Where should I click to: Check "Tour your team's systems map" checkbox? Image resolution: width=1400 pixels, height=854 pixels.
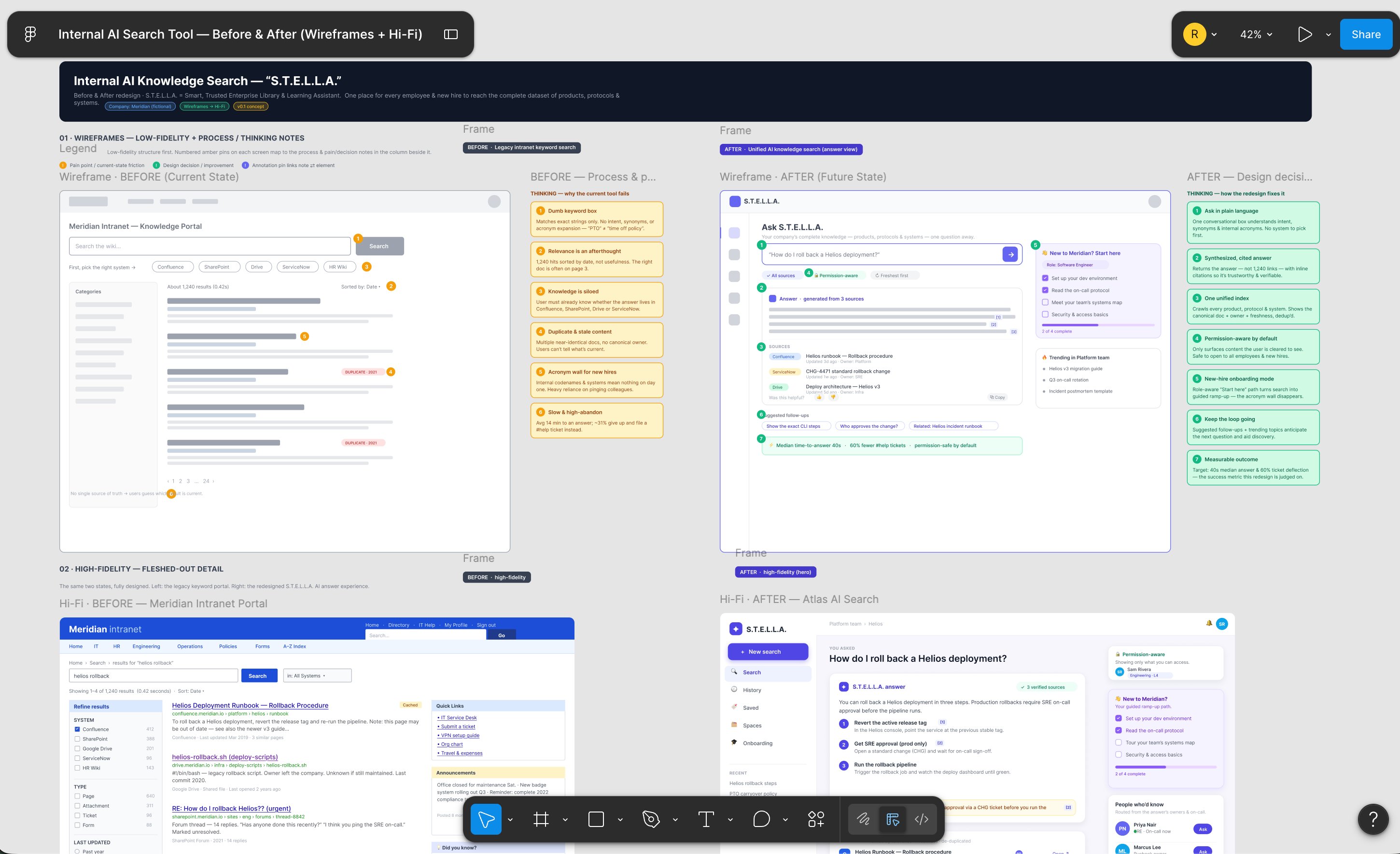(x=1118, y=742)
